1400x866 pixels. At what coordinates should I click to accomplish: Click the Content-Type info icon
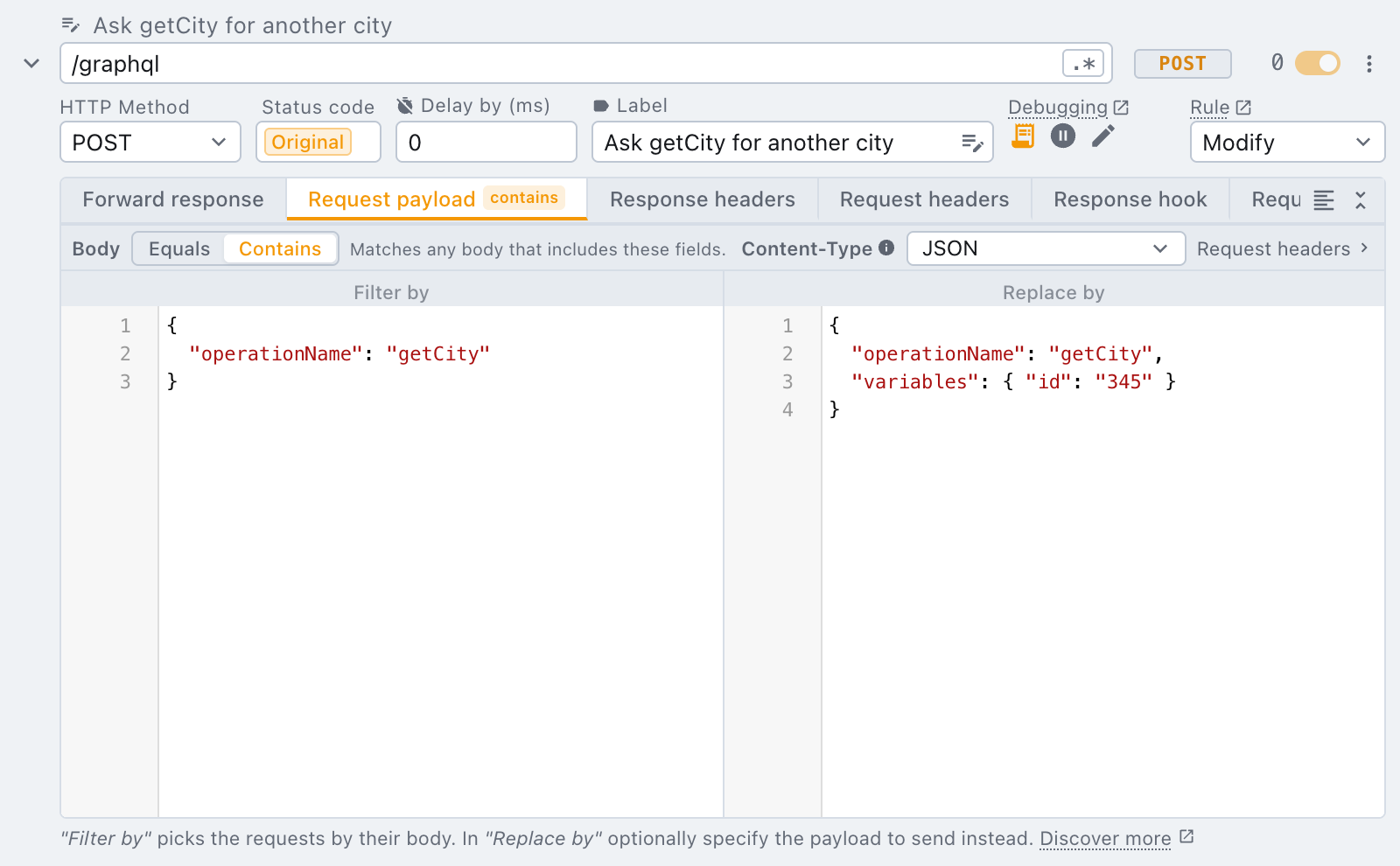[886, 248]
